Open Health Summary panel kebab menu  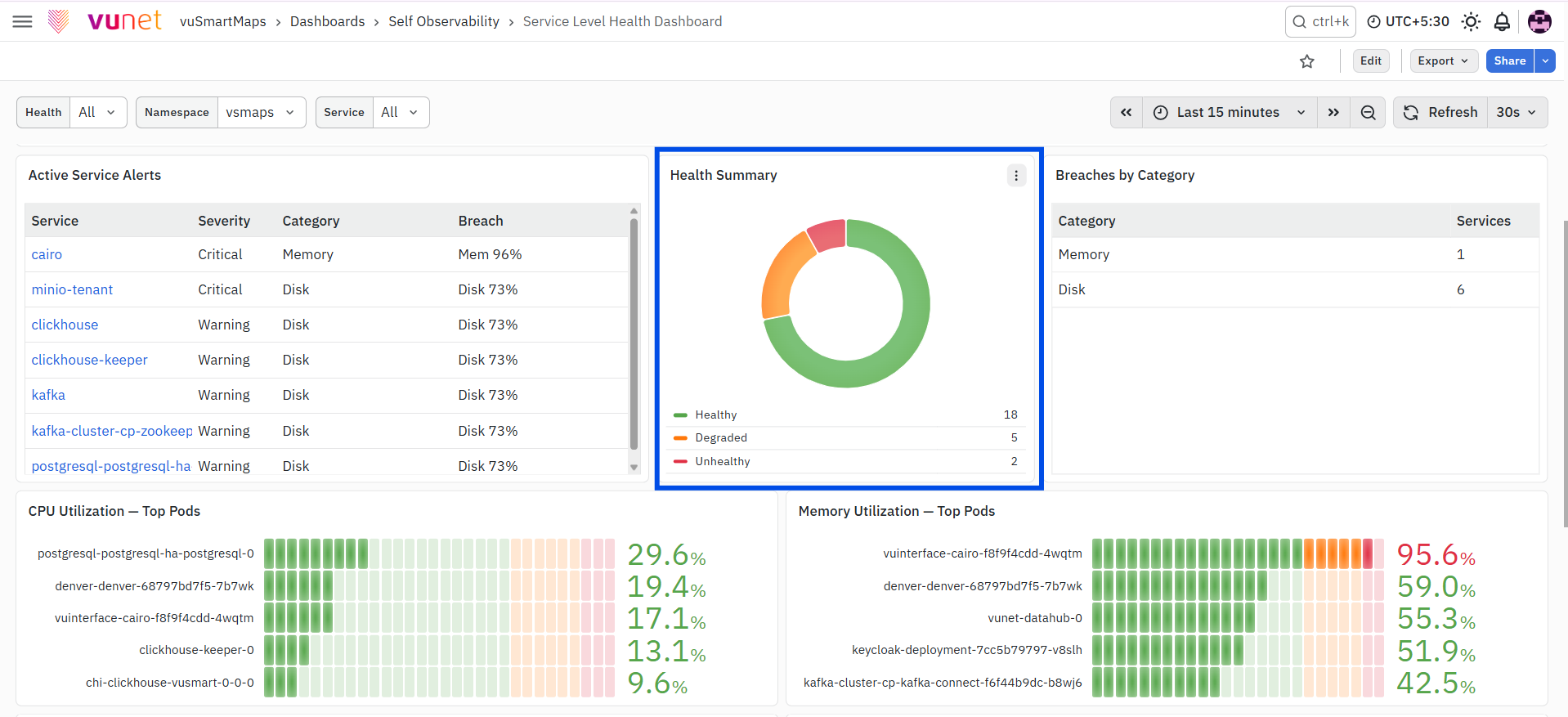pyautogui.click(x=1016, y=175)
